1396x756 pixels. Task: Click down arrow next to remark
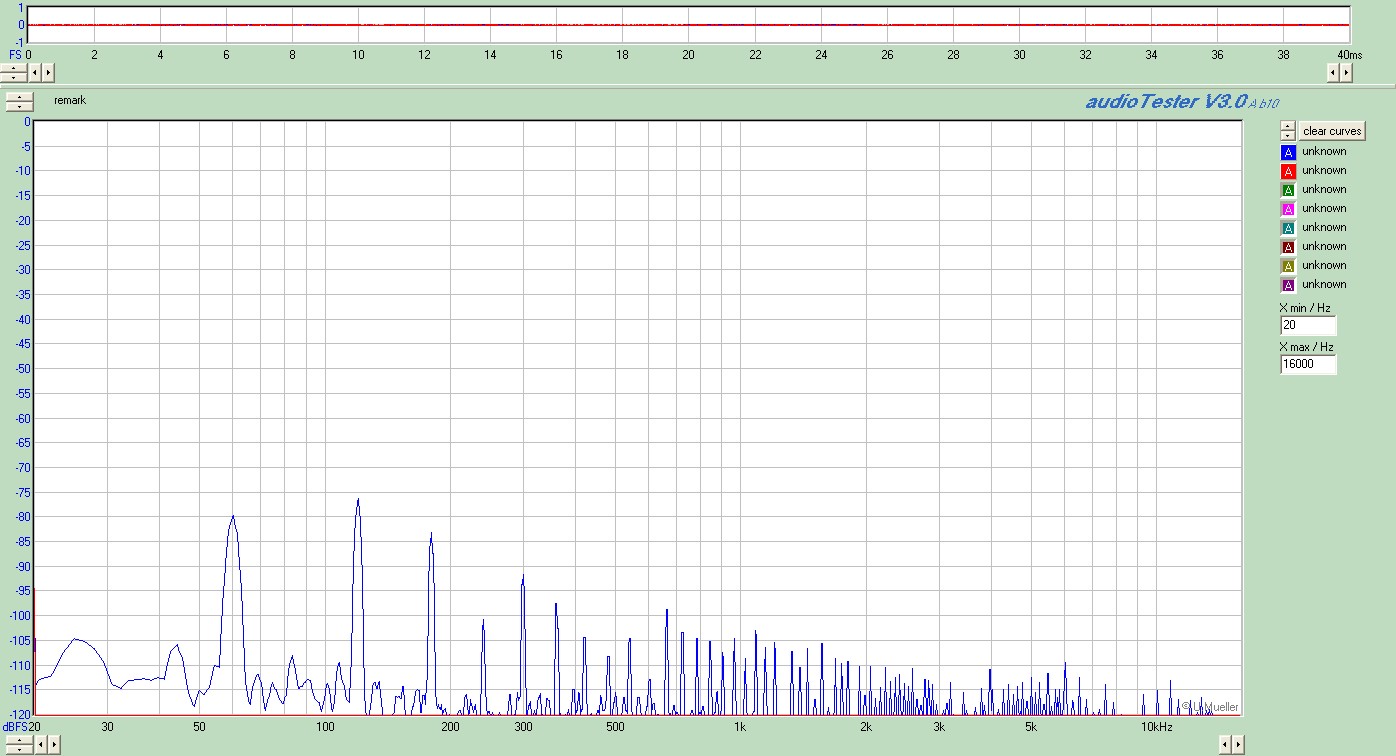click(20, 106)
